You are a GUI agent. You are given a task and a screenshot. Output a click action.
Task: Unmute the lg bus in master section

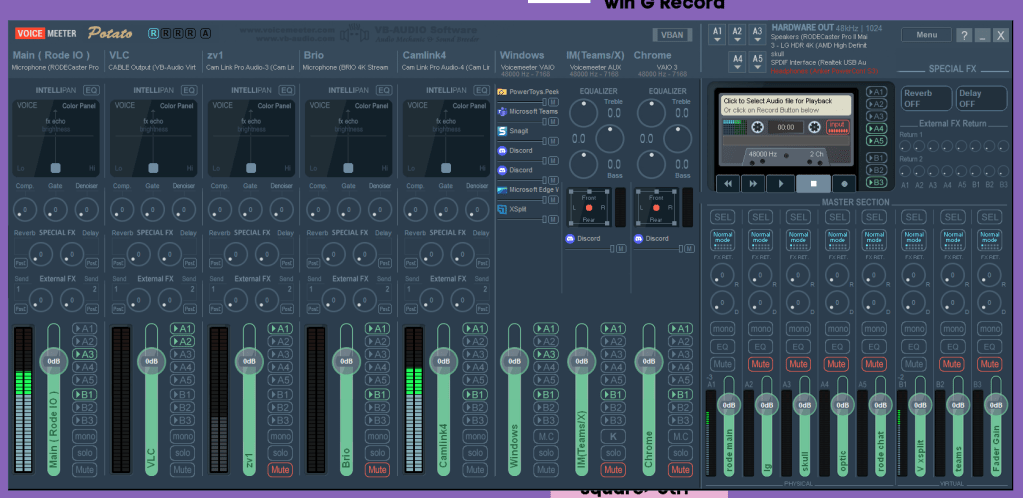(760, 364)
